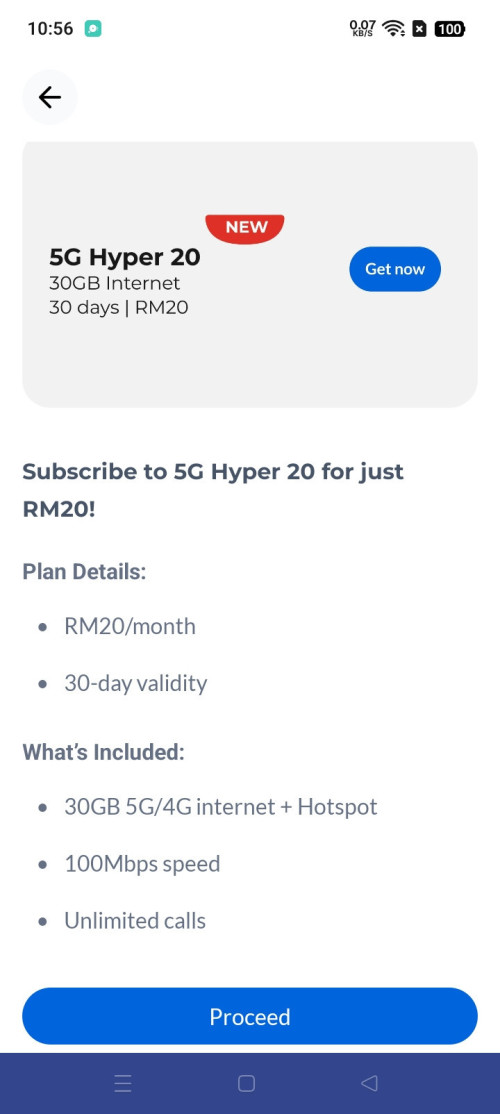The image size is (500, 1114).
Task: Select the Subscribe to 5G Hyper 20 heading
Action: coord(213,490)
